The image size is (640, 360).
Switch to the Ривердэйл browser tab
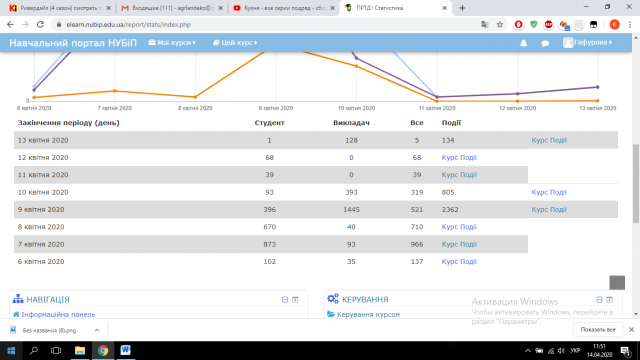click(x=60, y=8)
